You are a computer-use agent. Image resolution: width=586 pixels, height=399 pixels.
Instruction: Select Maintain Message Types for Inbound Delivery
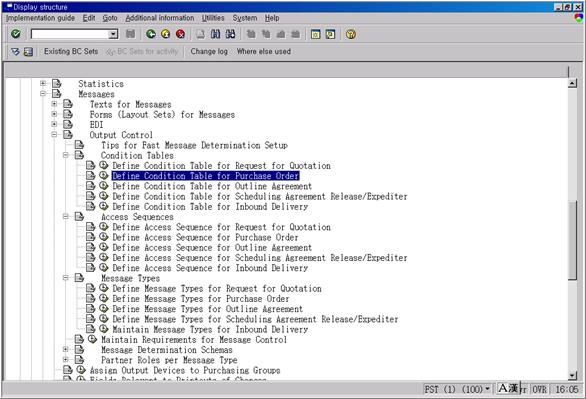pyautogui.click(x=210, y=329)
